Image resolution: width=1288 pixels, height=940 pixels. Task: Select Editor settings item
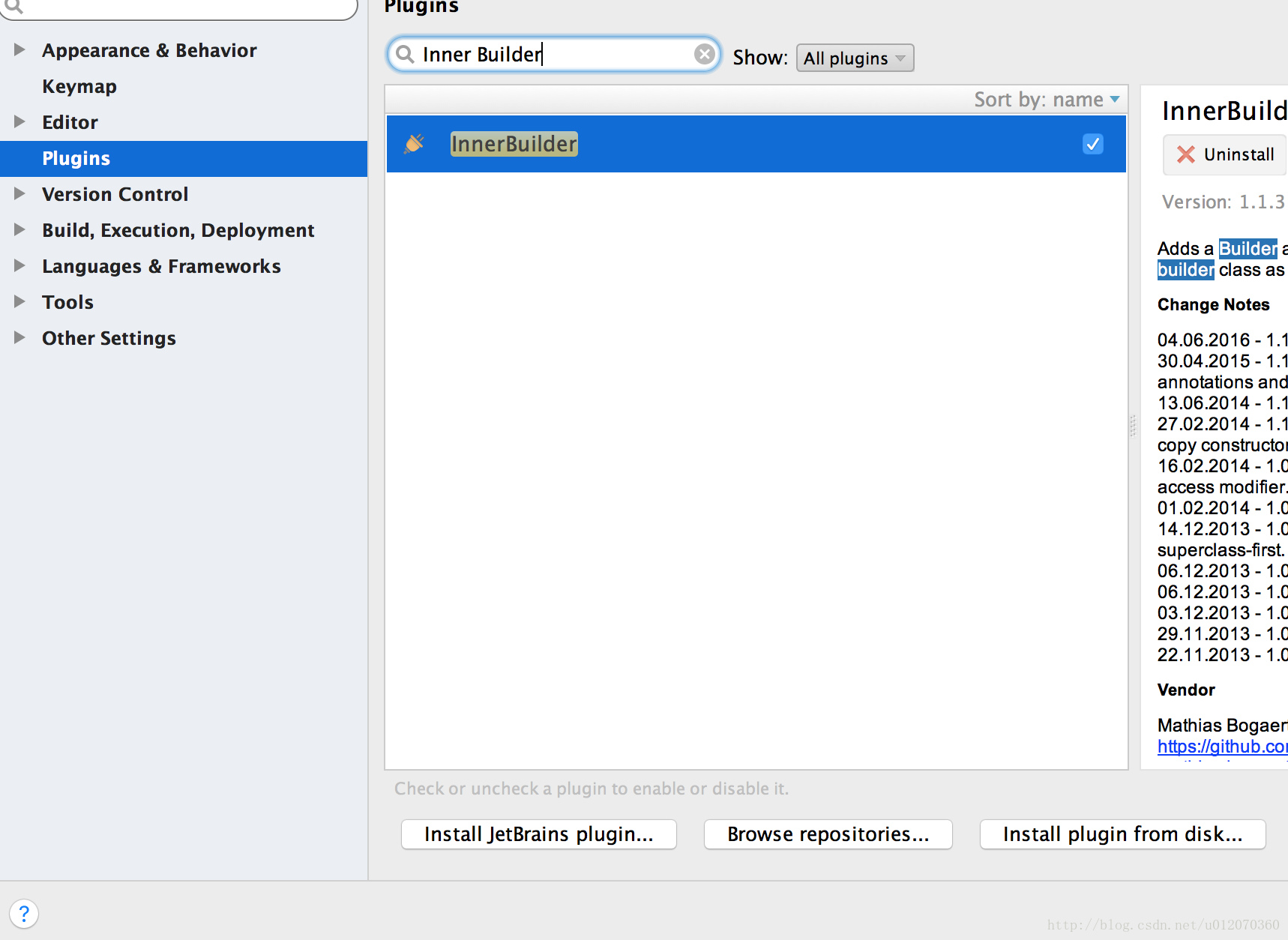tap(70, 122)
